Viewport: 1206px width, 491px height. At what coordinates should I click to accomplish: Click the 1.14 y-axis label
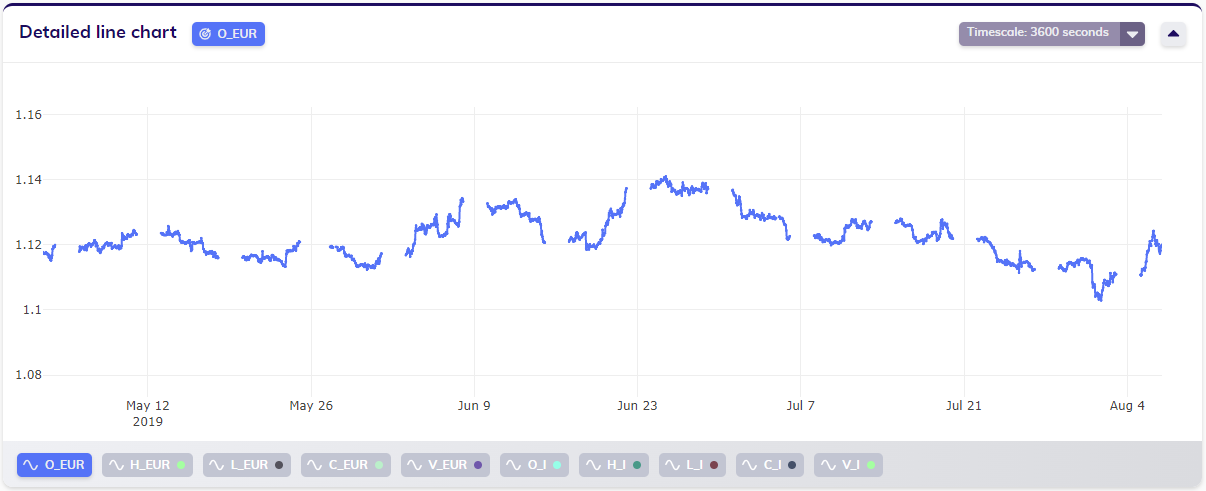(x=28, y=180)
